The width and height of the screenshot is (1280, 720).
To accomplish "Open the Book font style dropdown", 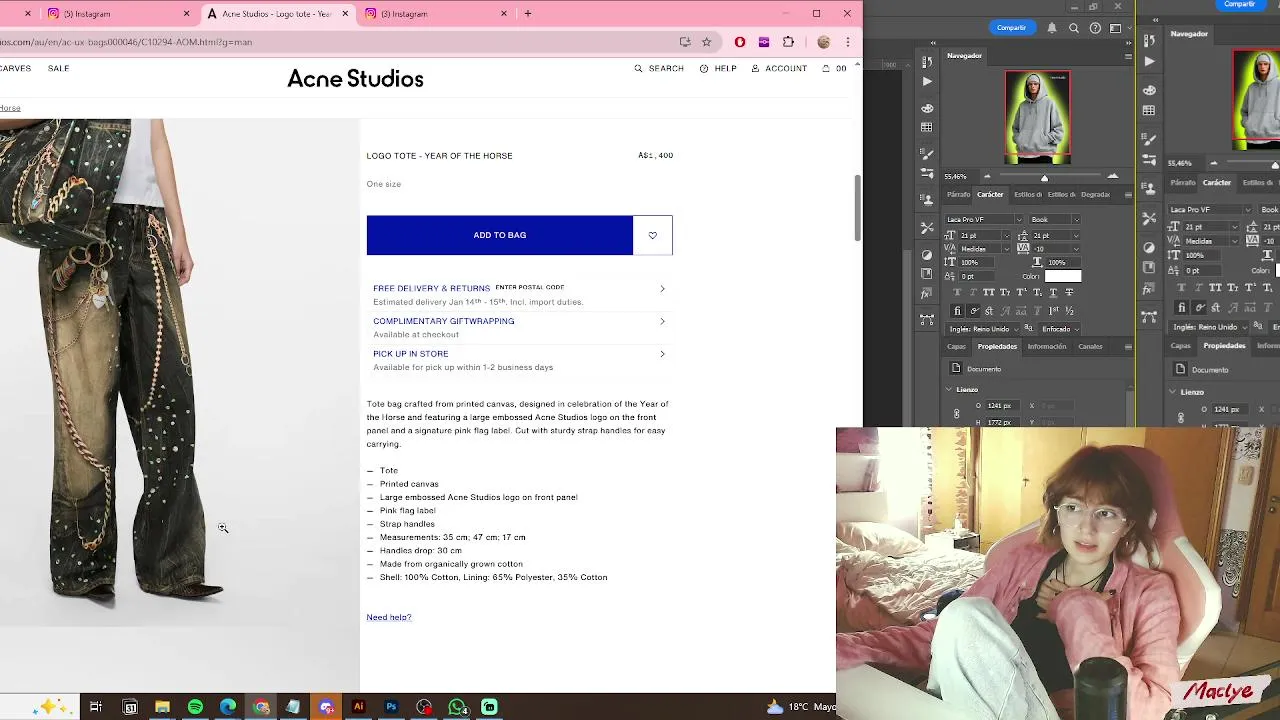I will [x=1054, y=219].
